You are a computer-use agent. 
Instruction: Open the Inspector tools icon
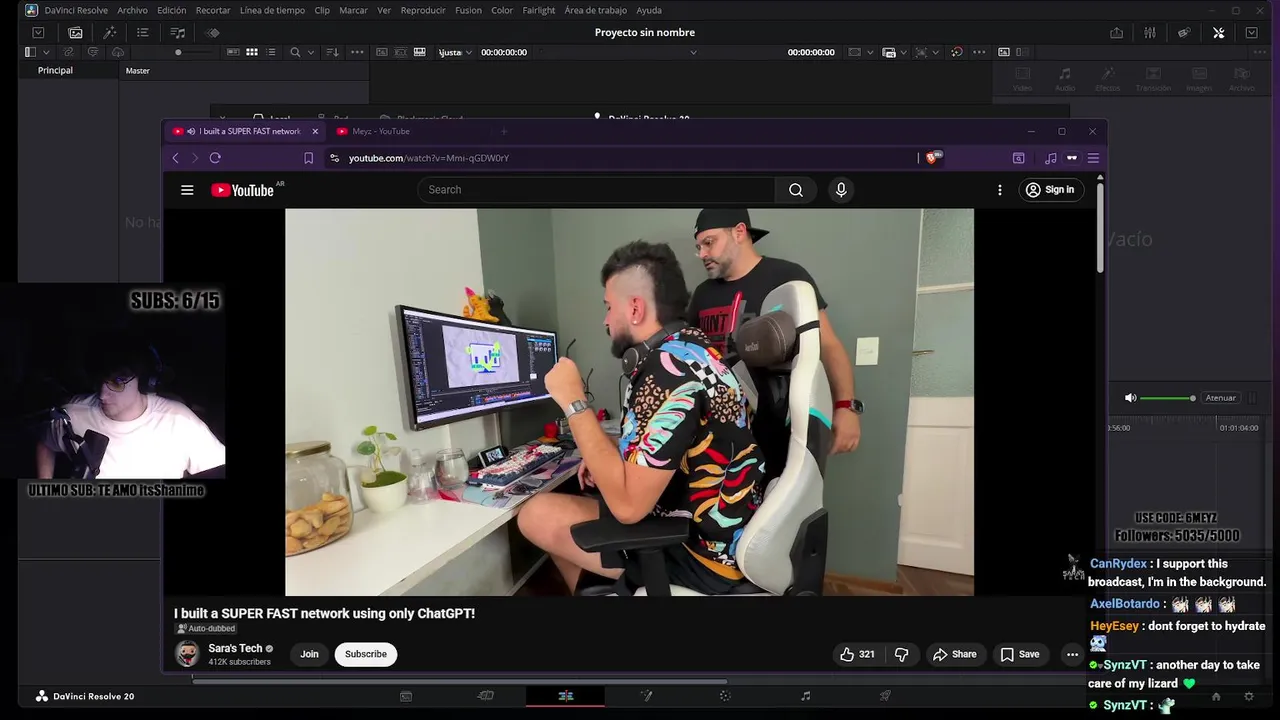tap(1218, 33)
